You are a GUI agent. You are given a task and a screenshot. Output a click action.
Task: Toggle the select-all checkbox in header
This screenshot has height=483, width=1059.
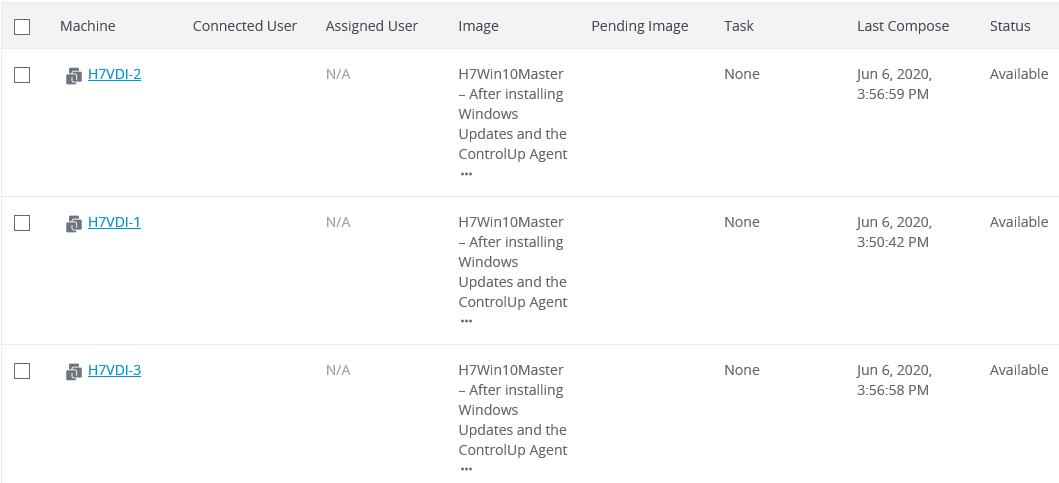[x=22, y=27]
